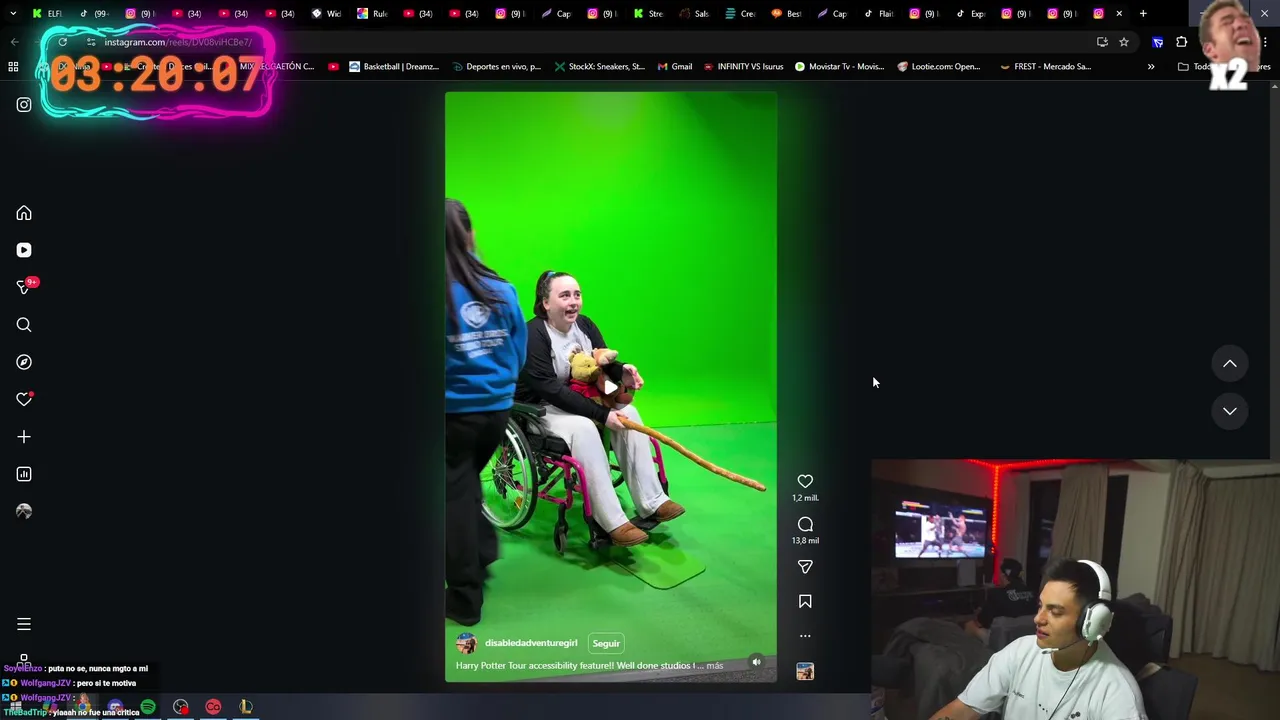Save the reel with the bookmark icon
This screenshot has width=1280, height=720.
(x=805, y=601)
